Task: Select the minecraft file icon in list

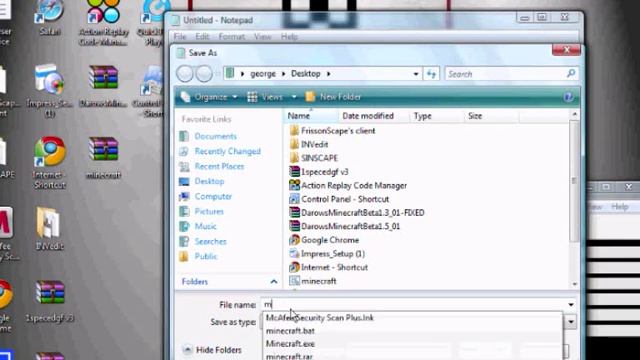Action: tap(294, 281)
